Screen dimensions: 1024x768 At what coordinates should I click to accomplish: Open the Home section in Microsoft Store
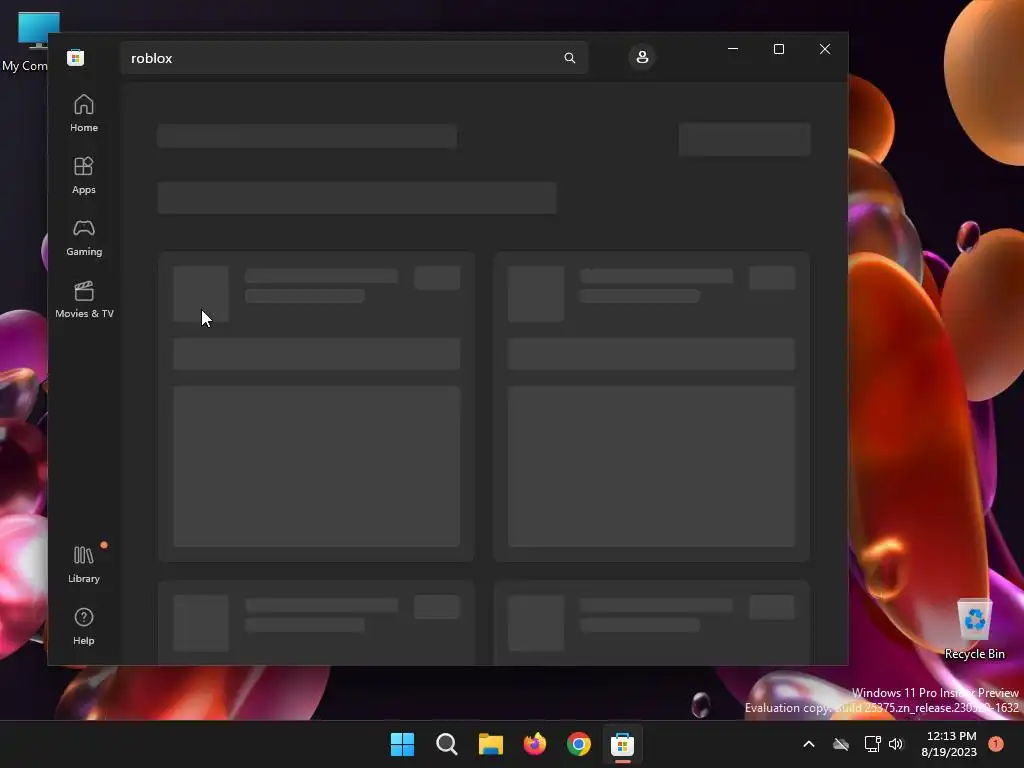(x=84, y=113)
